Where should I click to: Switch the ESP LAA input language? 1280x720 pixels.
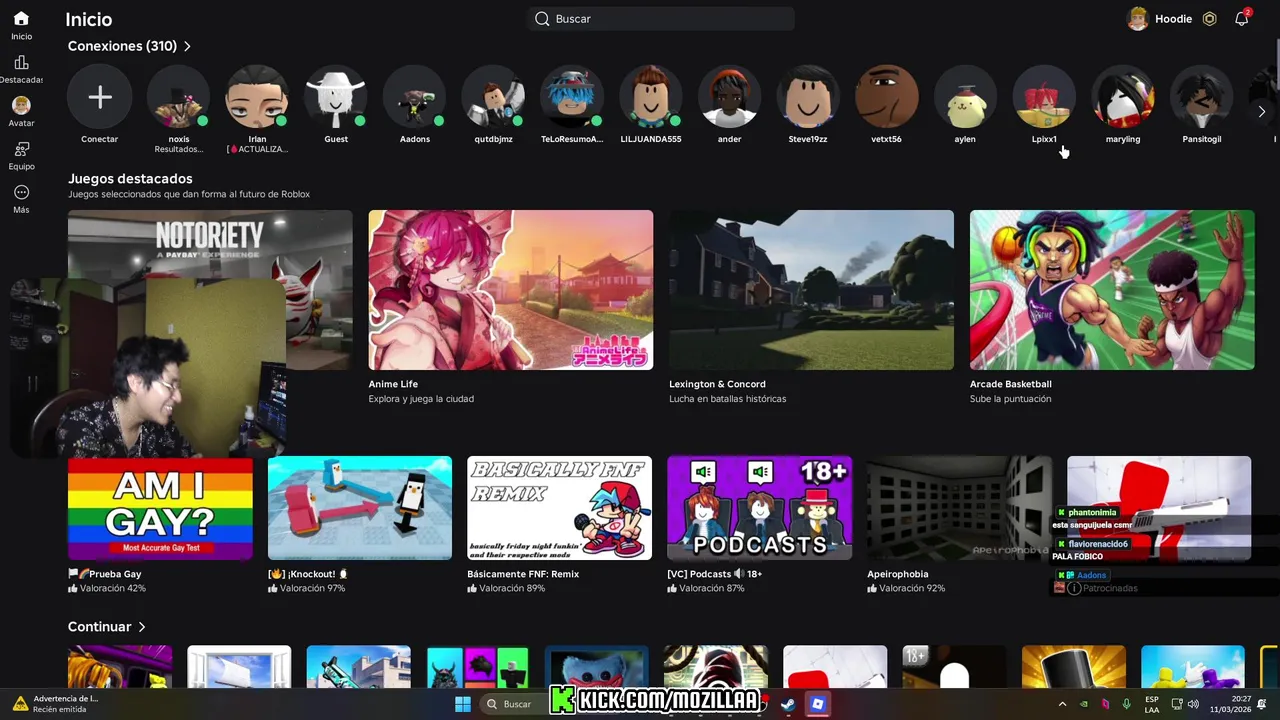(x=1152, y=704)
